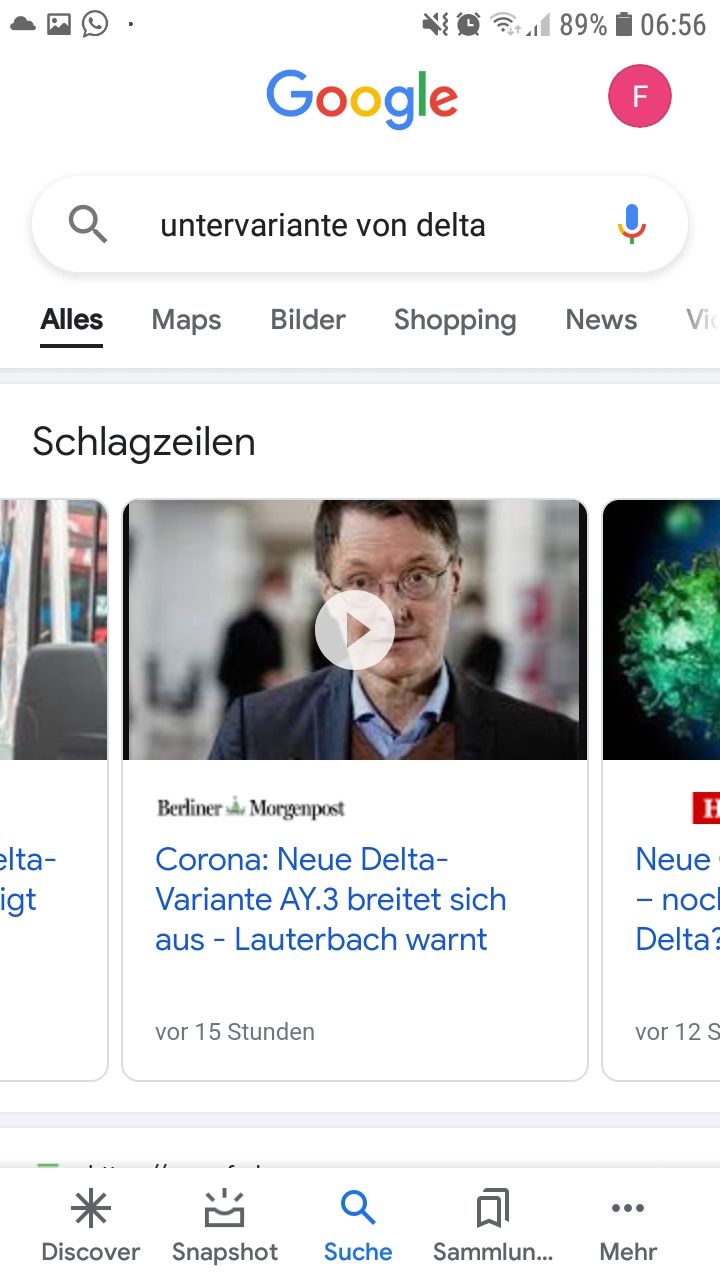Open the green virus image news card

[662, 630]
